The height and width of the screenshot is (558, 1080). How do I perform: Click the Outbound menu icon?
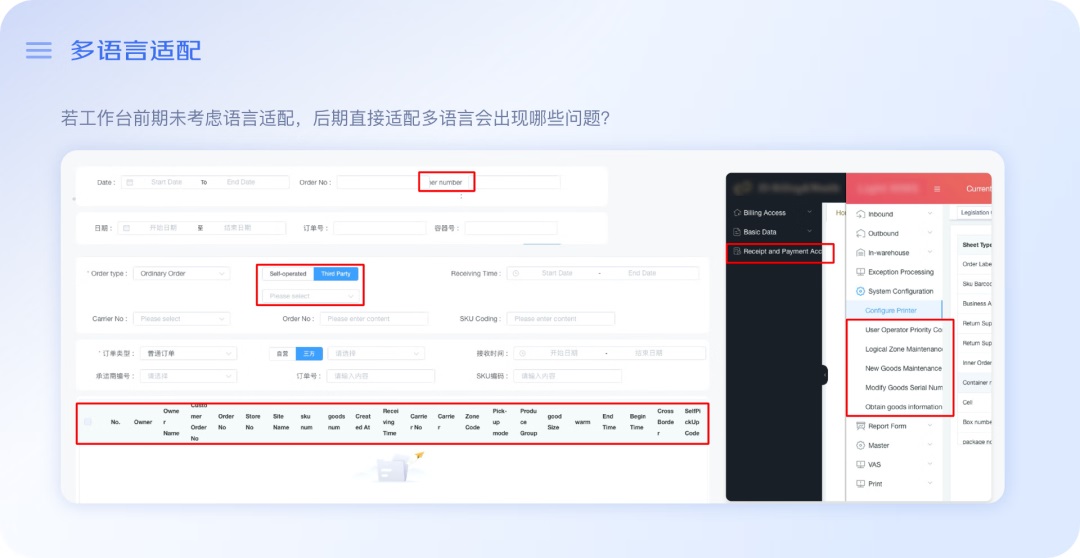(x=860, y=234)
